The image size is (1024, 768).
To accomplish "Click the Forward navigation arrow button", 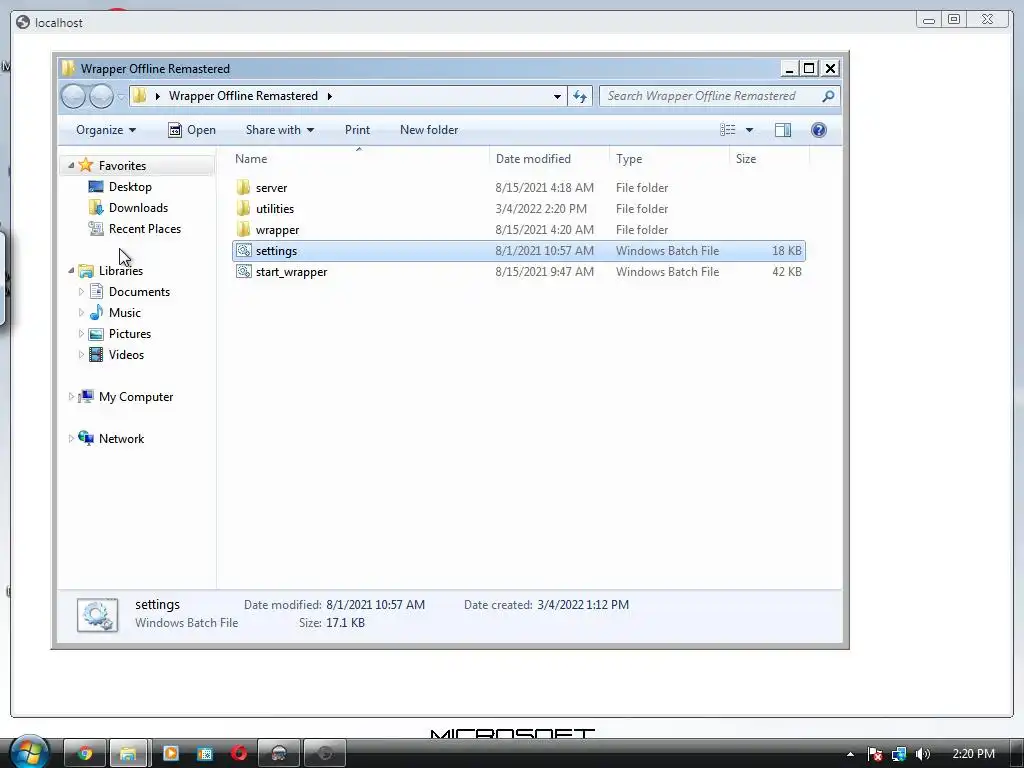I will pyautogui.click(x=101, y=97).
